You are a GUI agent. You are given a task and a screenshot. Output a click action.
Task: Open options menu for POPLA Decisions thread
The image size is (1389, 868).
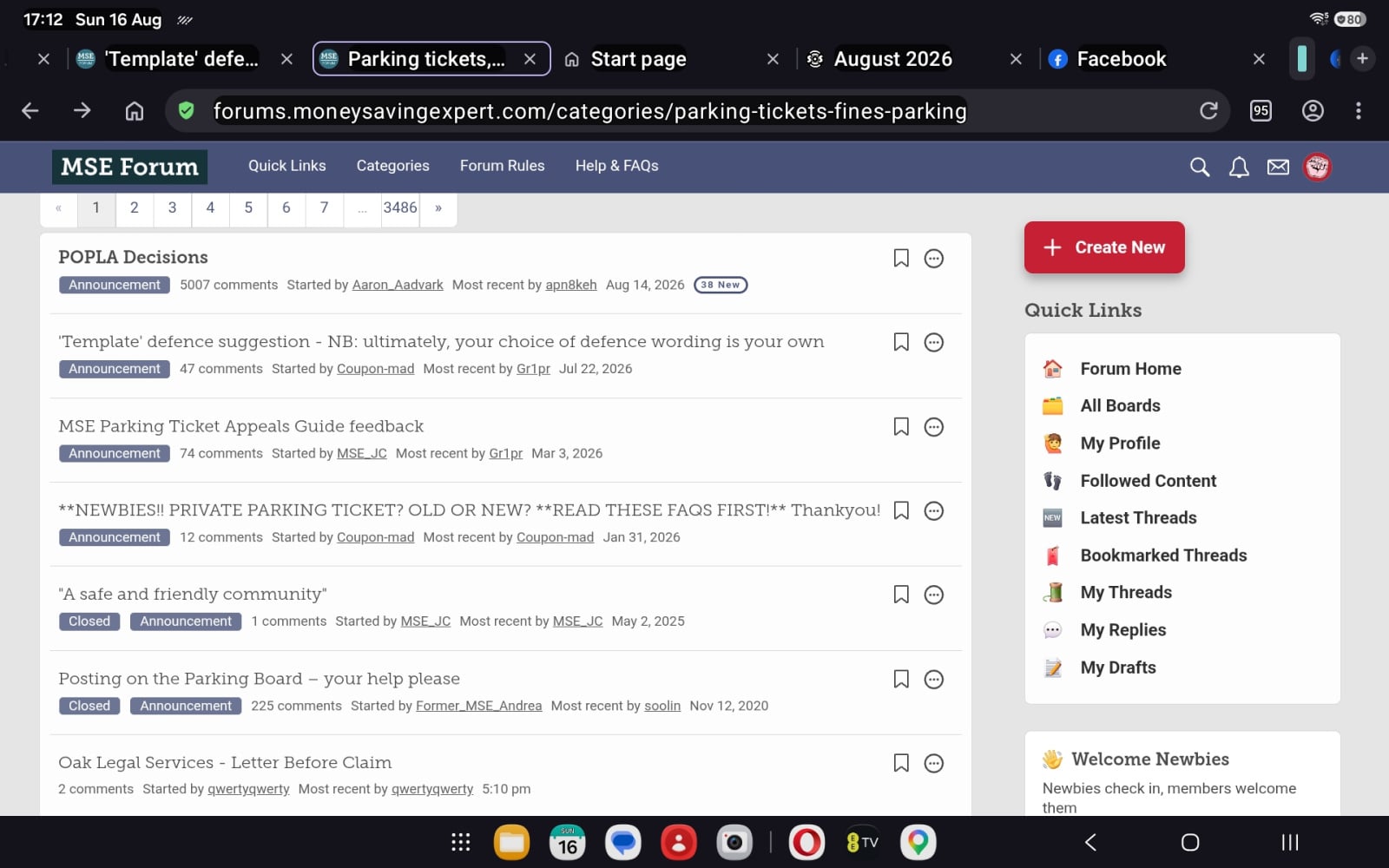(x=934, y=258)
